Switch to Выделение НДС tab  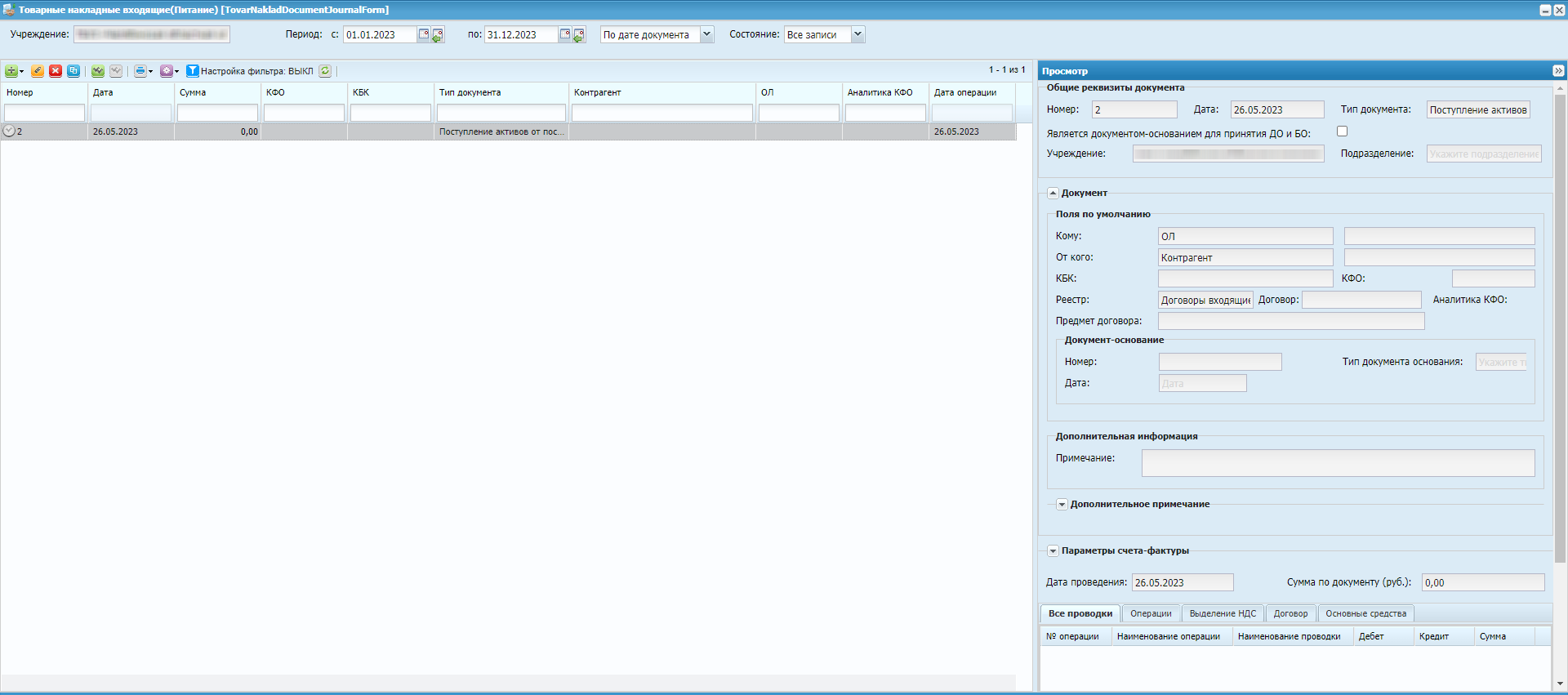click(1223, 613)
